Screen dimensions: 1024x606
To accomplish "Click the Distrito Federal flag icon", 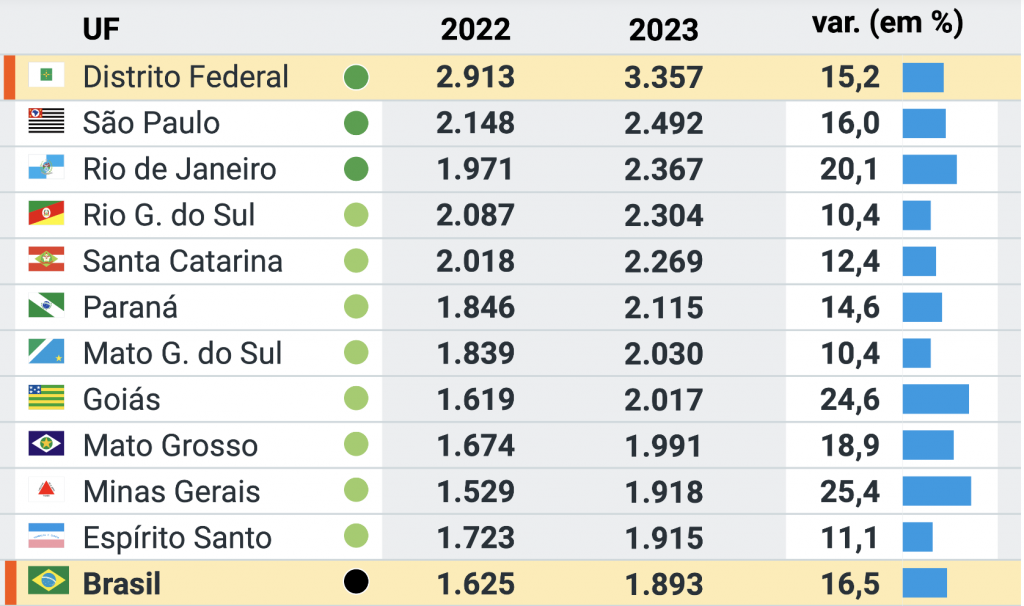I will tap(46, 76).
